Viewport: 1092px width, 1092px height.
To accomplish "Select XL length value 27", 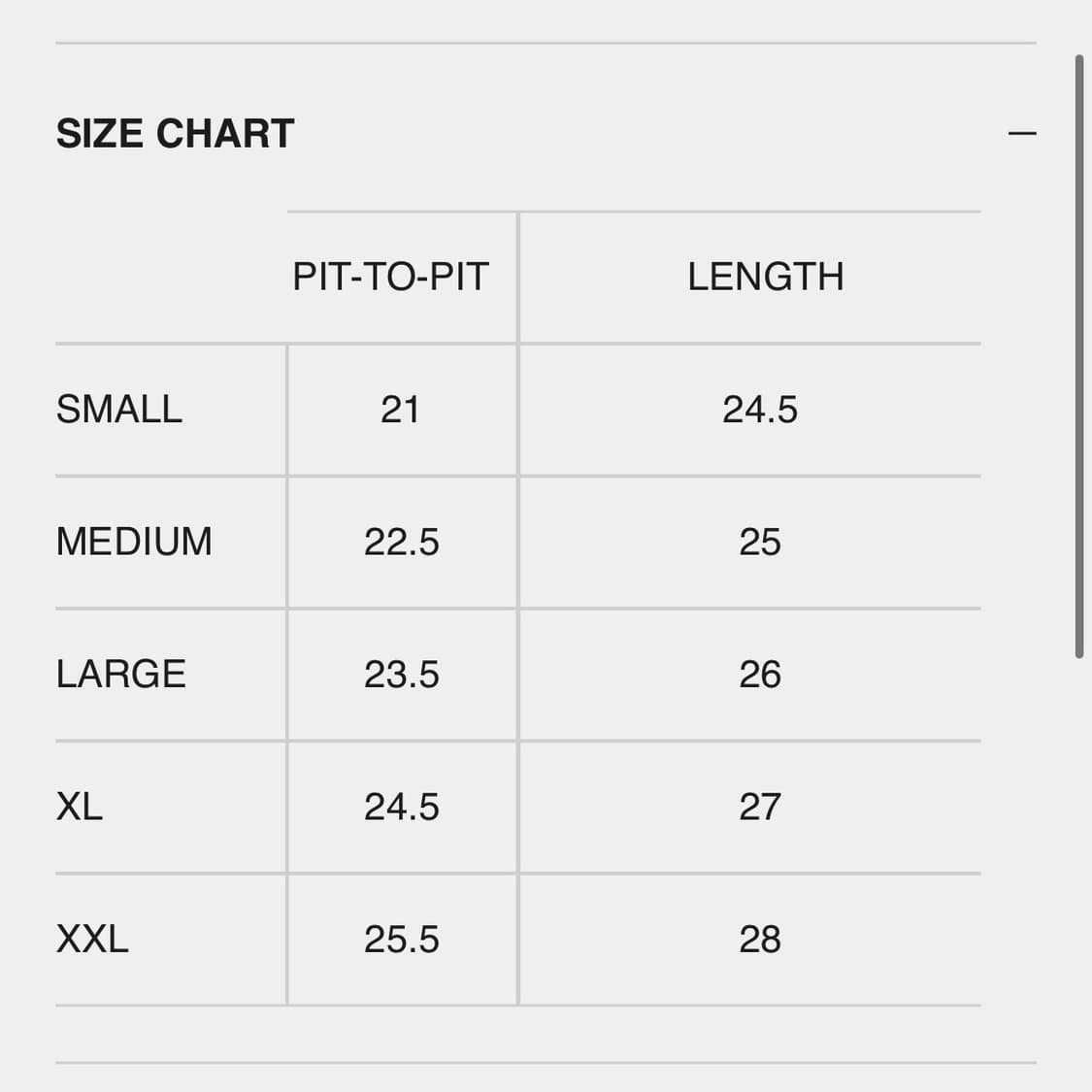I will [760, 807].
